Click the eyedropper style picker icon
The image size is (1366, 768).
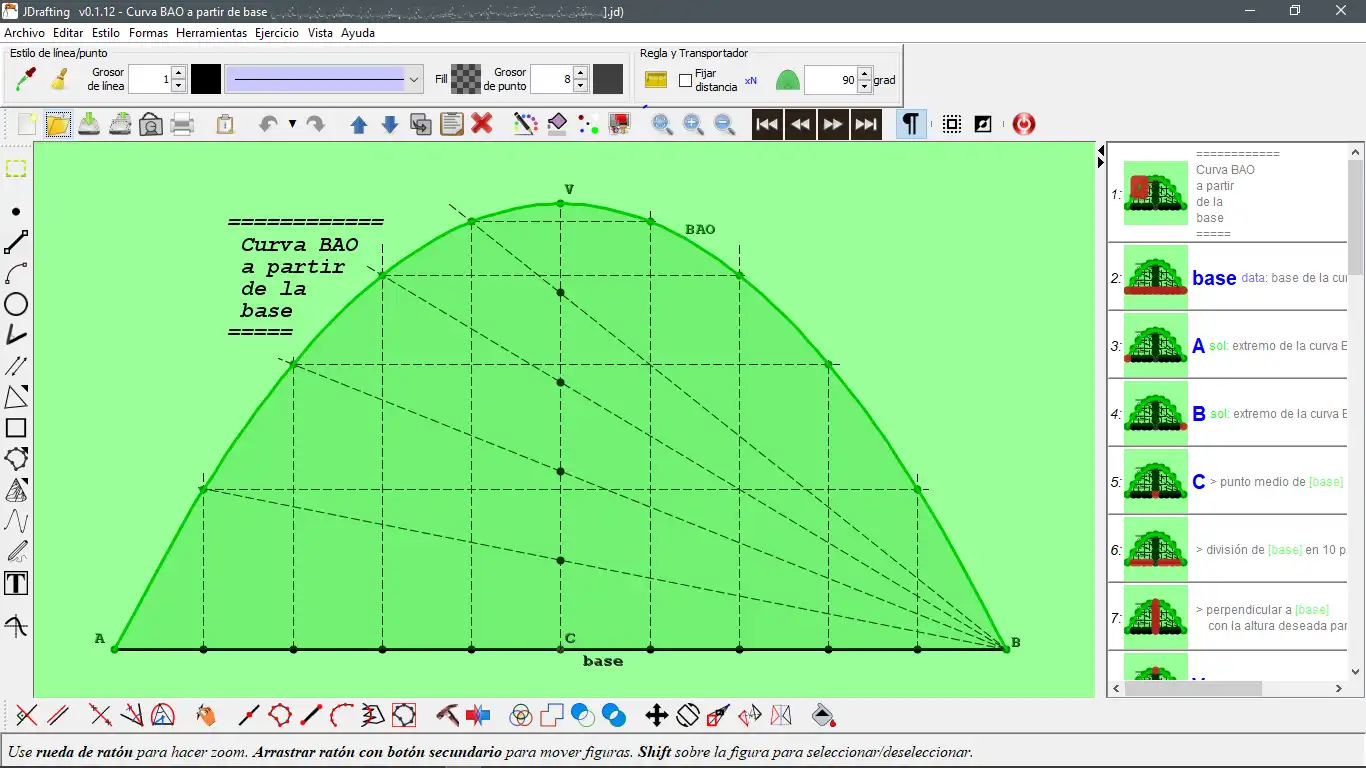pos(27,79)
